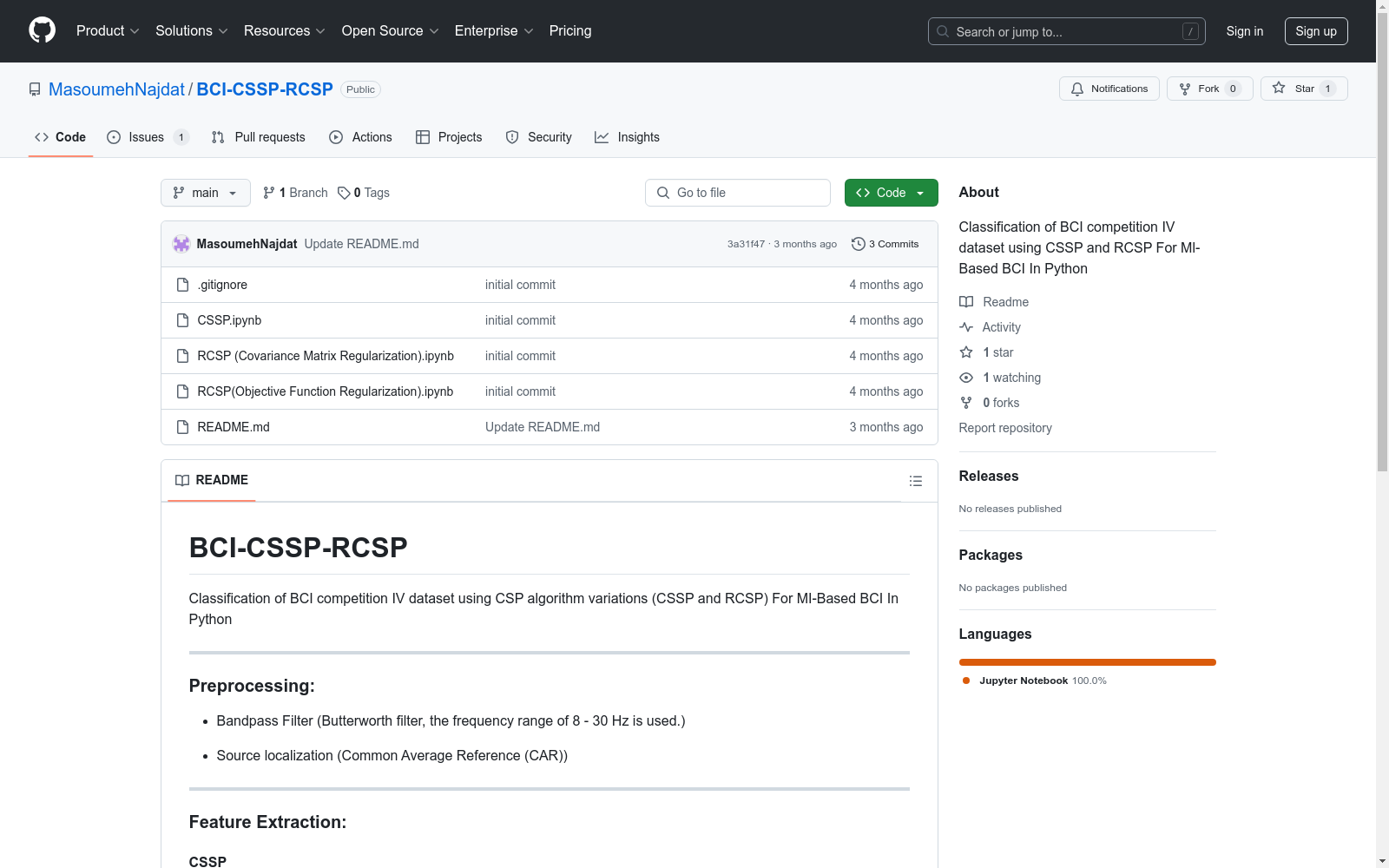
Task: Click the file icon beside CSSP.ipynb
Action: click(182, 320)
